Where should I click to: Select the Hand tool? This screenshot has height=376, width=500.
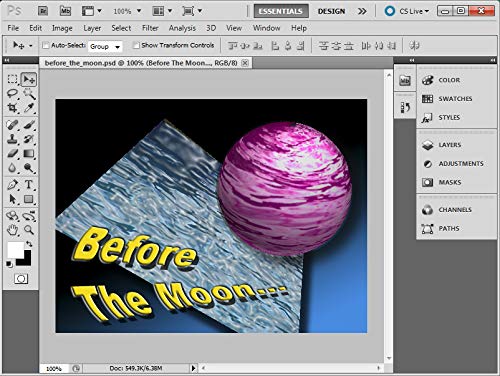tap(12, 230)
